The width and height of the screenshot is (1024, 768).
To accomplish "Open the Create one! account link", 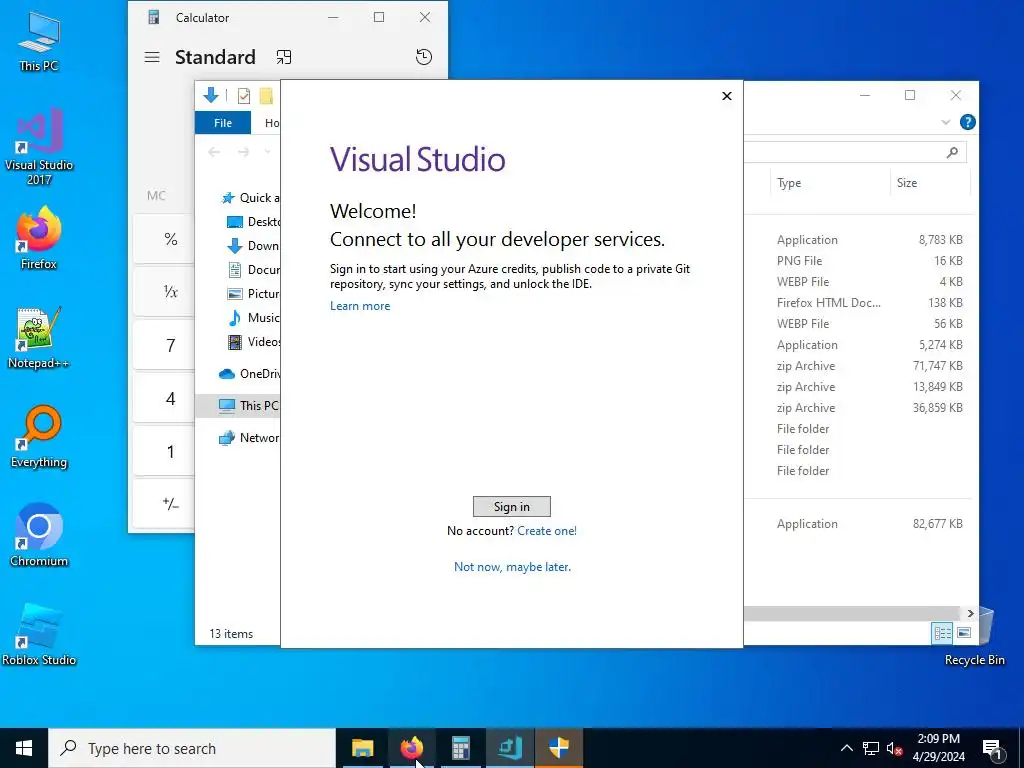I will pyautogui.click(x=547, y=531).
